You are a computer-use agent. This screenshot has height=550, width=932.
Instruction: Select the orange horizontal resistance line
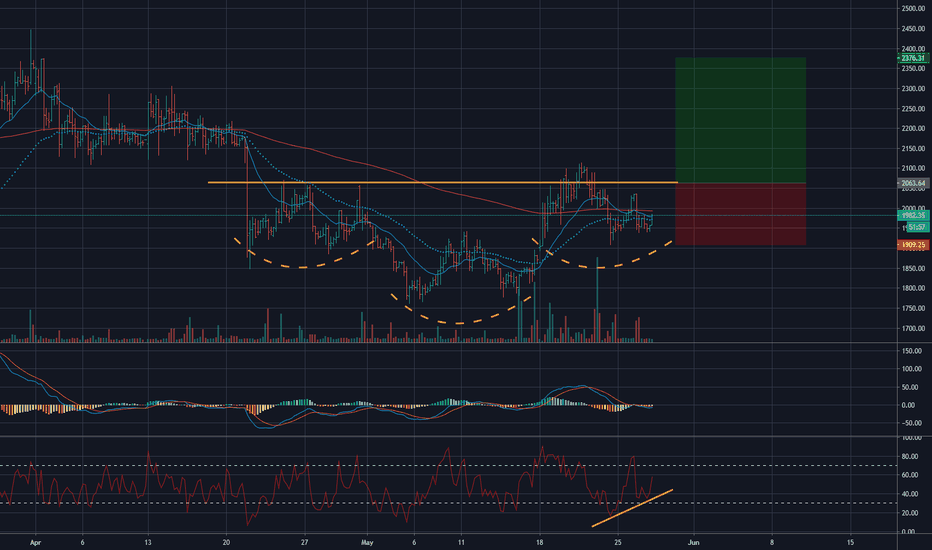pos(442,183)
